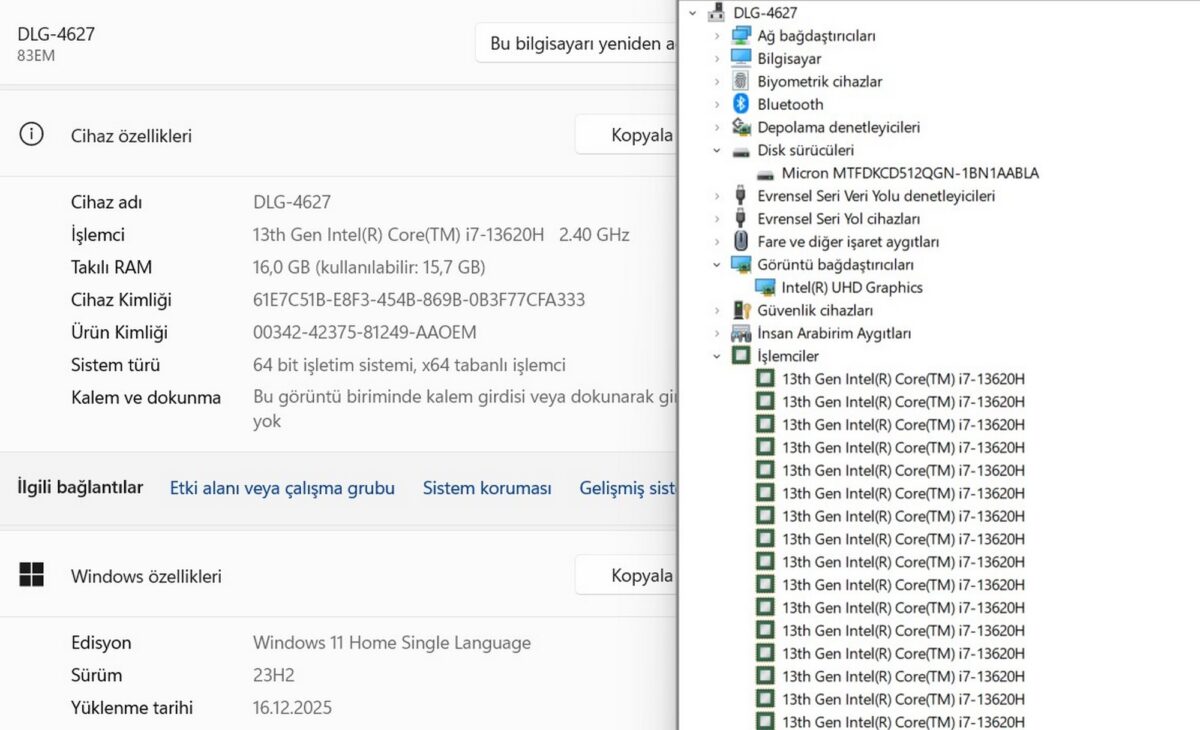Click the Evrensel Seri Yol cihazları USB icon

click(x=741, y=219)
